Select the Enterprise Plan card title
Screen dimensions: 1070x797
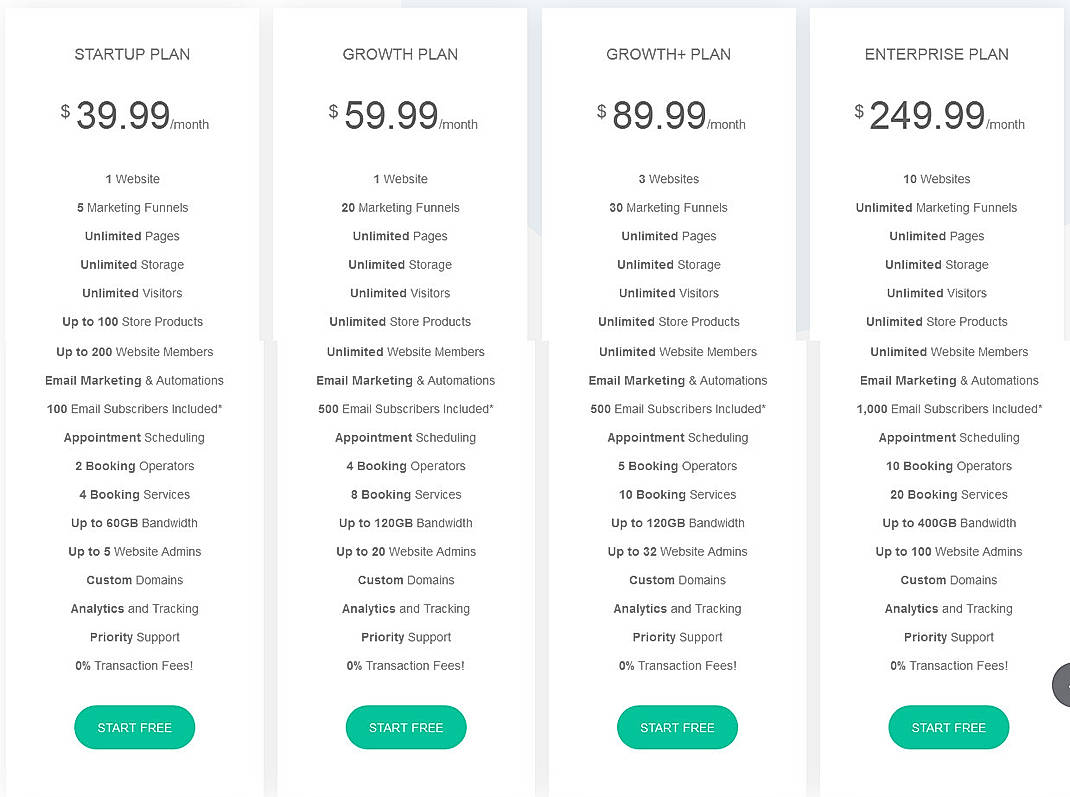(x=937, y=54)
